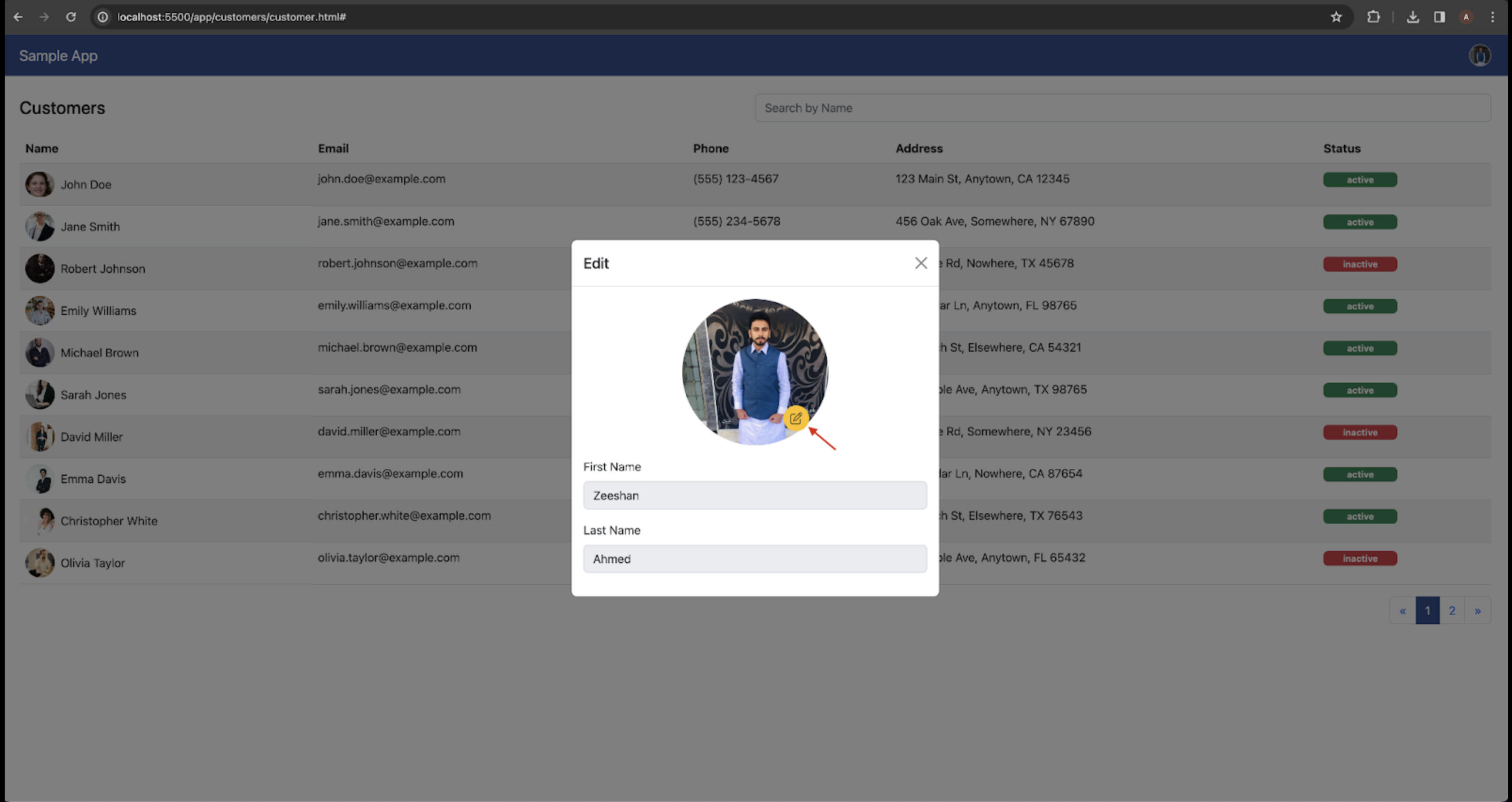Screen dimensions: 1512x802
Task: Close the Edit dialog with X
Action: [920, 263]
